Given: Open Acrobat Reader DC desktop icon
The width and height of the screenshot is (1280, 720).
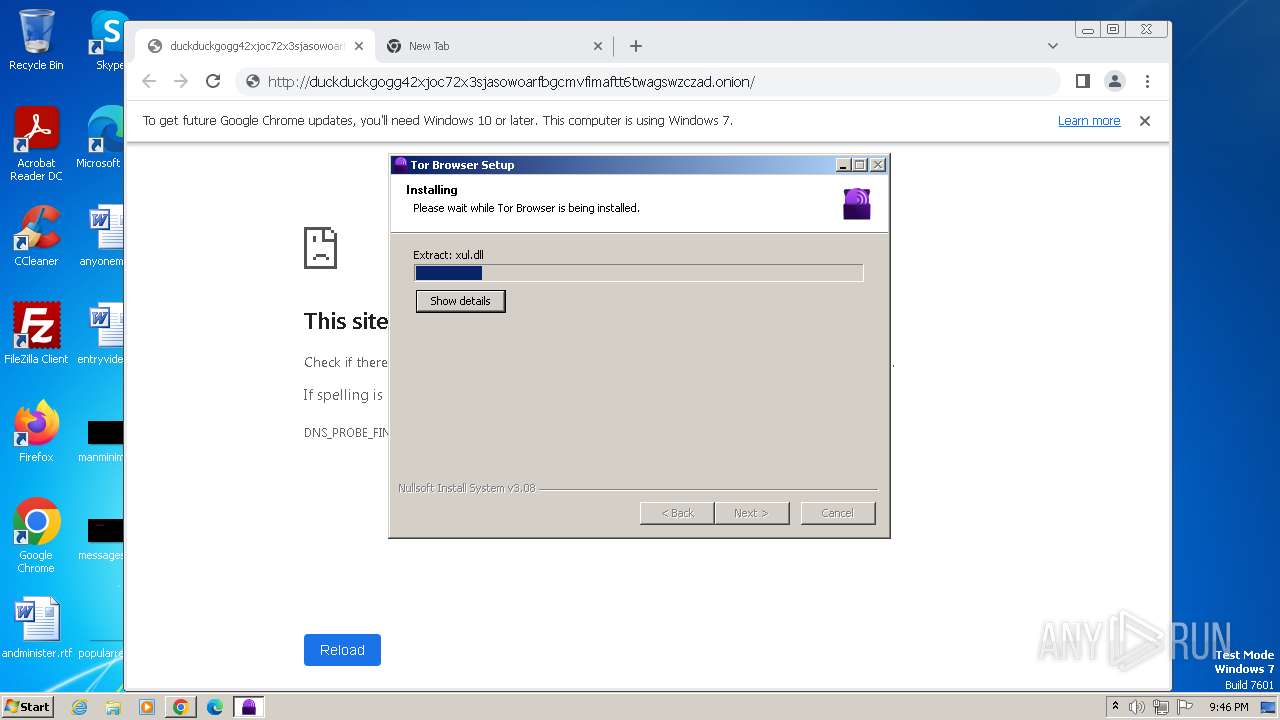Looking at the screenshot, I should click(36, 144).
